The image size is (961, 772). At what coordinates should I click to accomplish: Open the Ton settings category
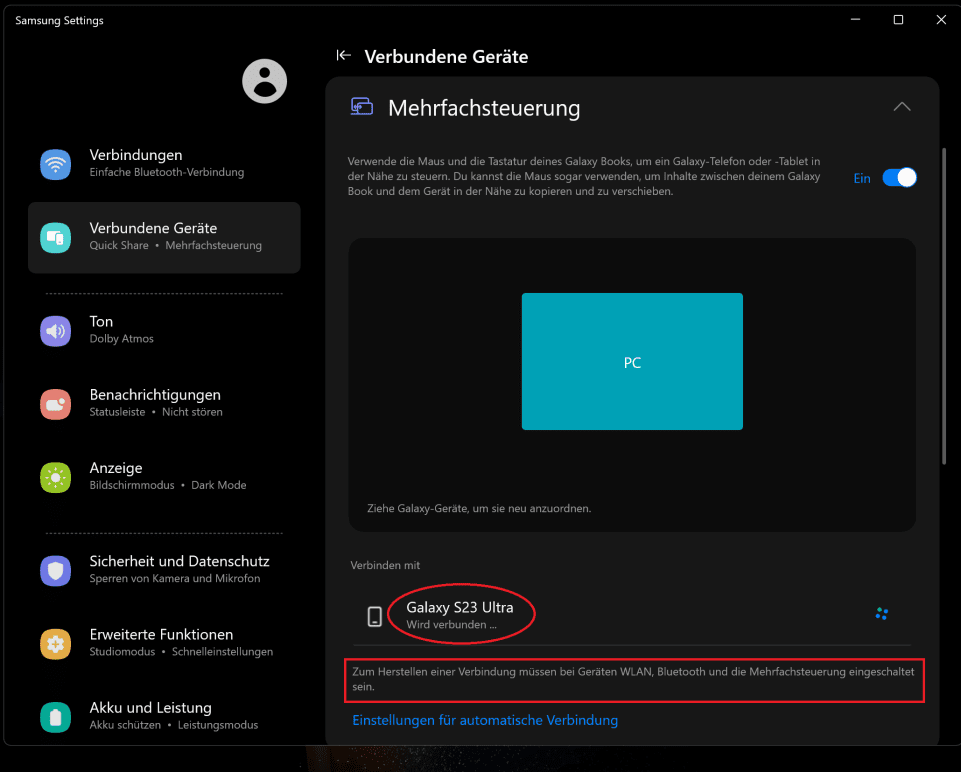point(164,331)
